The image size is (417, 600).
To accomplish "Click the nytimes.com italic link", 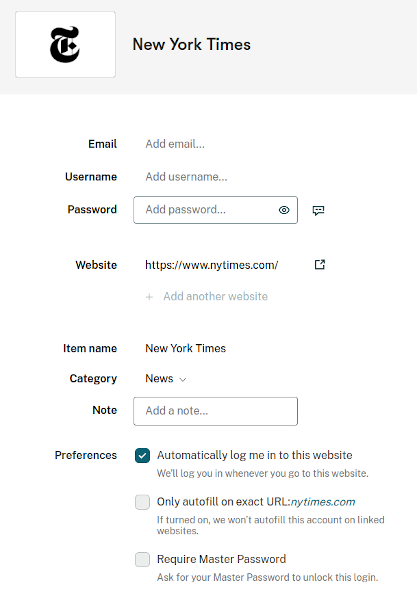I will coord(323,502).
